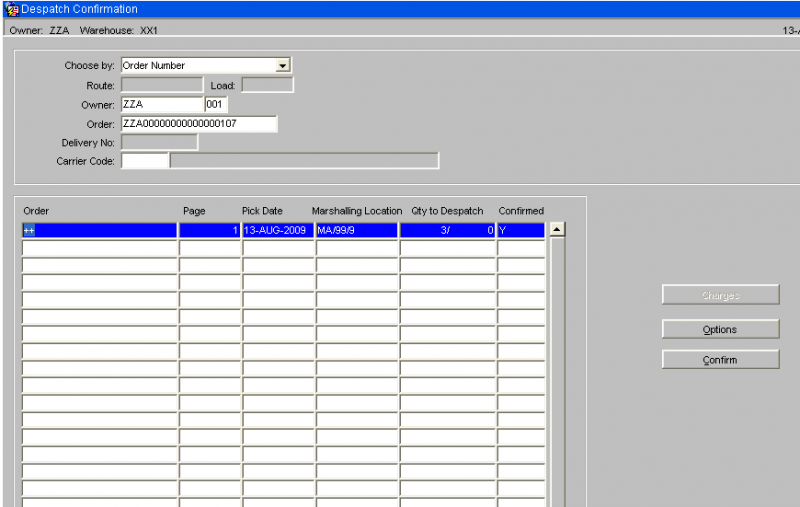Select the Choose by Order Number combo box
The width and height of the screenshot is (800, 507).
pos(206,65)
